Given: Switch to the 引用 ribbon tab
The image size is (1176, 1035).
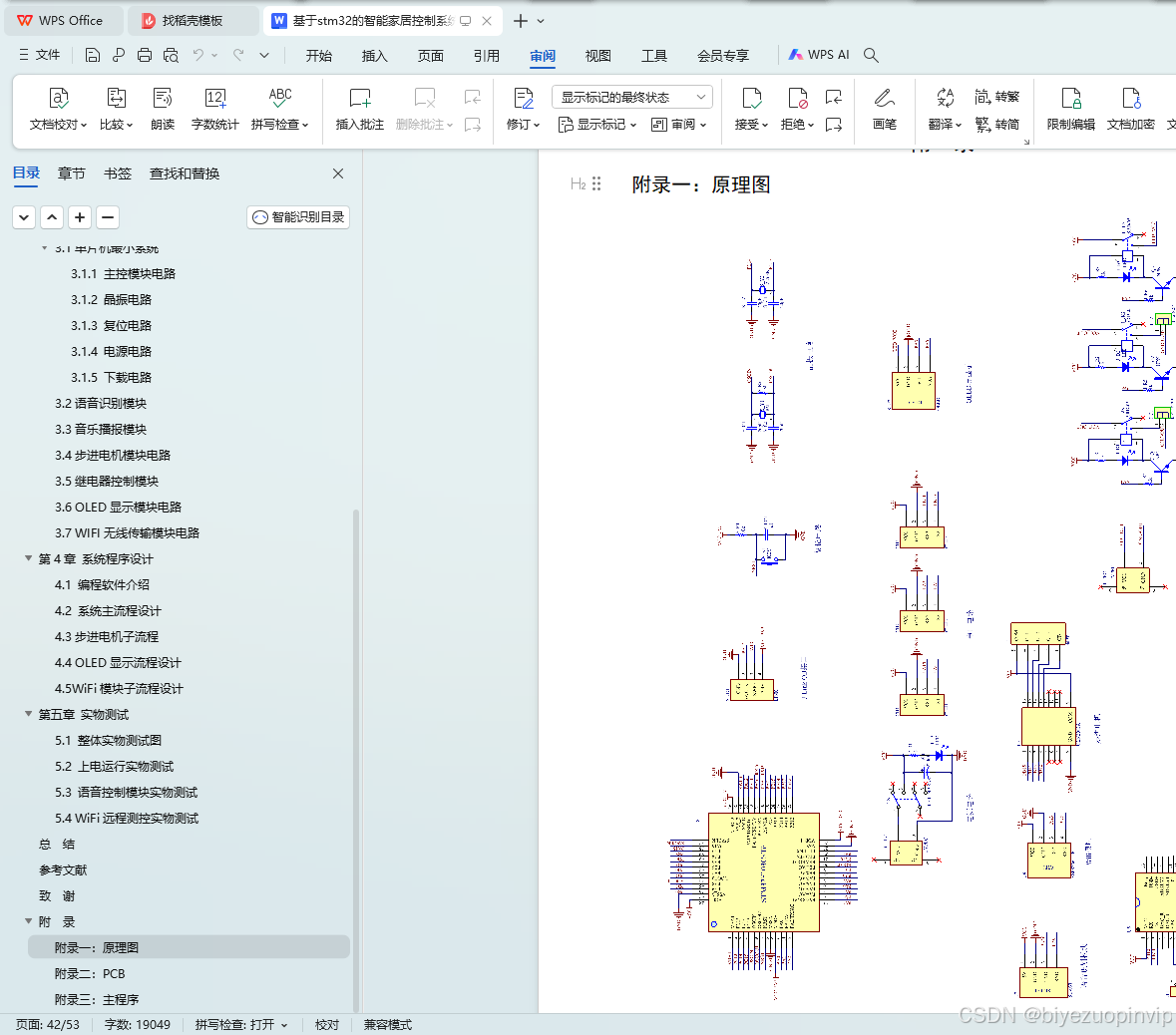Looking at the screenshot, I should coord(486,56).
